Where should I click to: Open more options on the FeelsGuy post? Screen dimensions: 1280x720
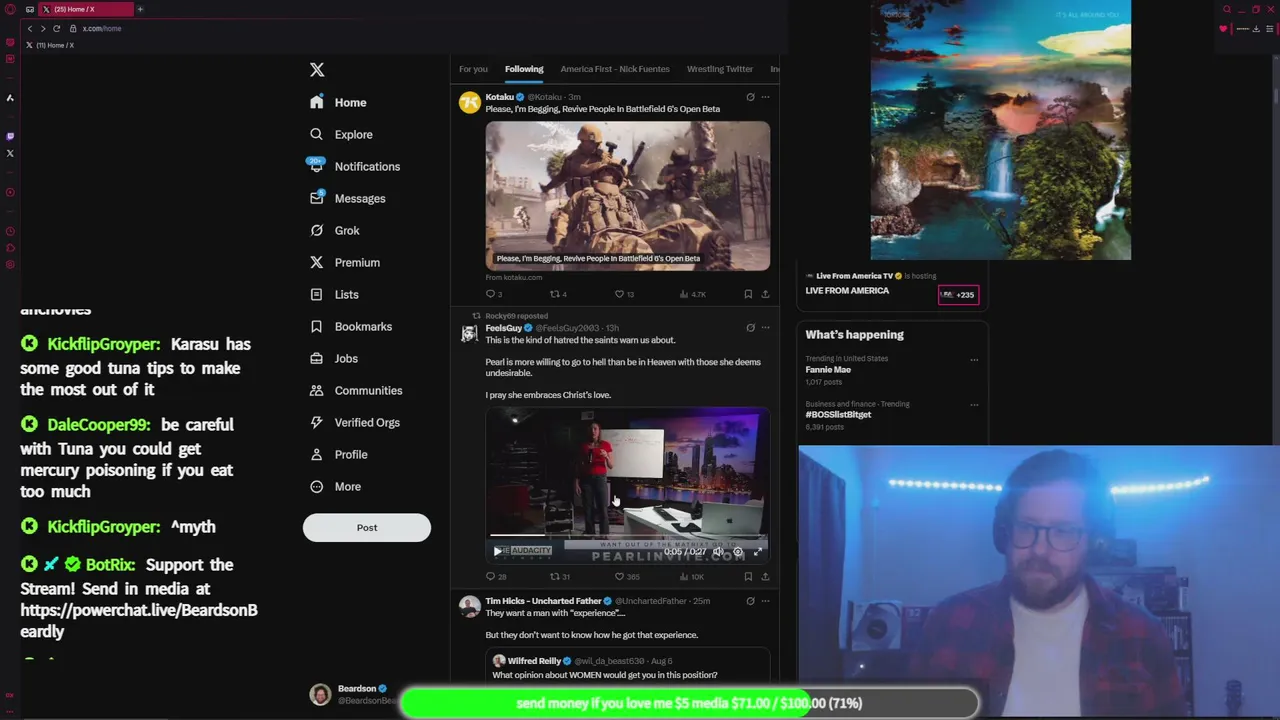pyautogui.click(x=765, y=328)
